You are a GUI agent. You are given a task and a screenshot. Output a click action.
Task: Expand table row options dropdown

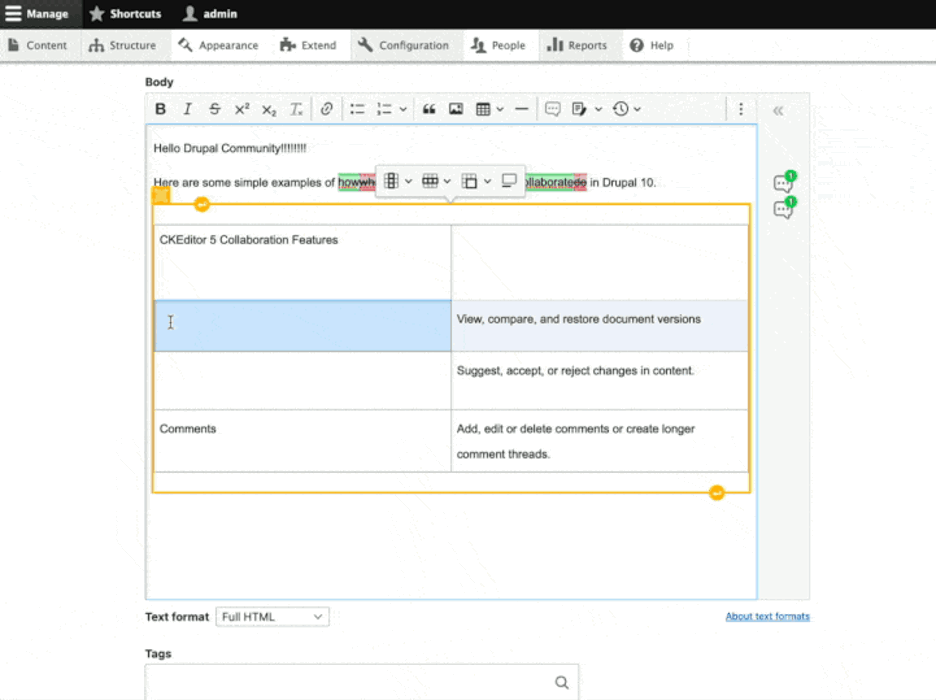[447, 181]
